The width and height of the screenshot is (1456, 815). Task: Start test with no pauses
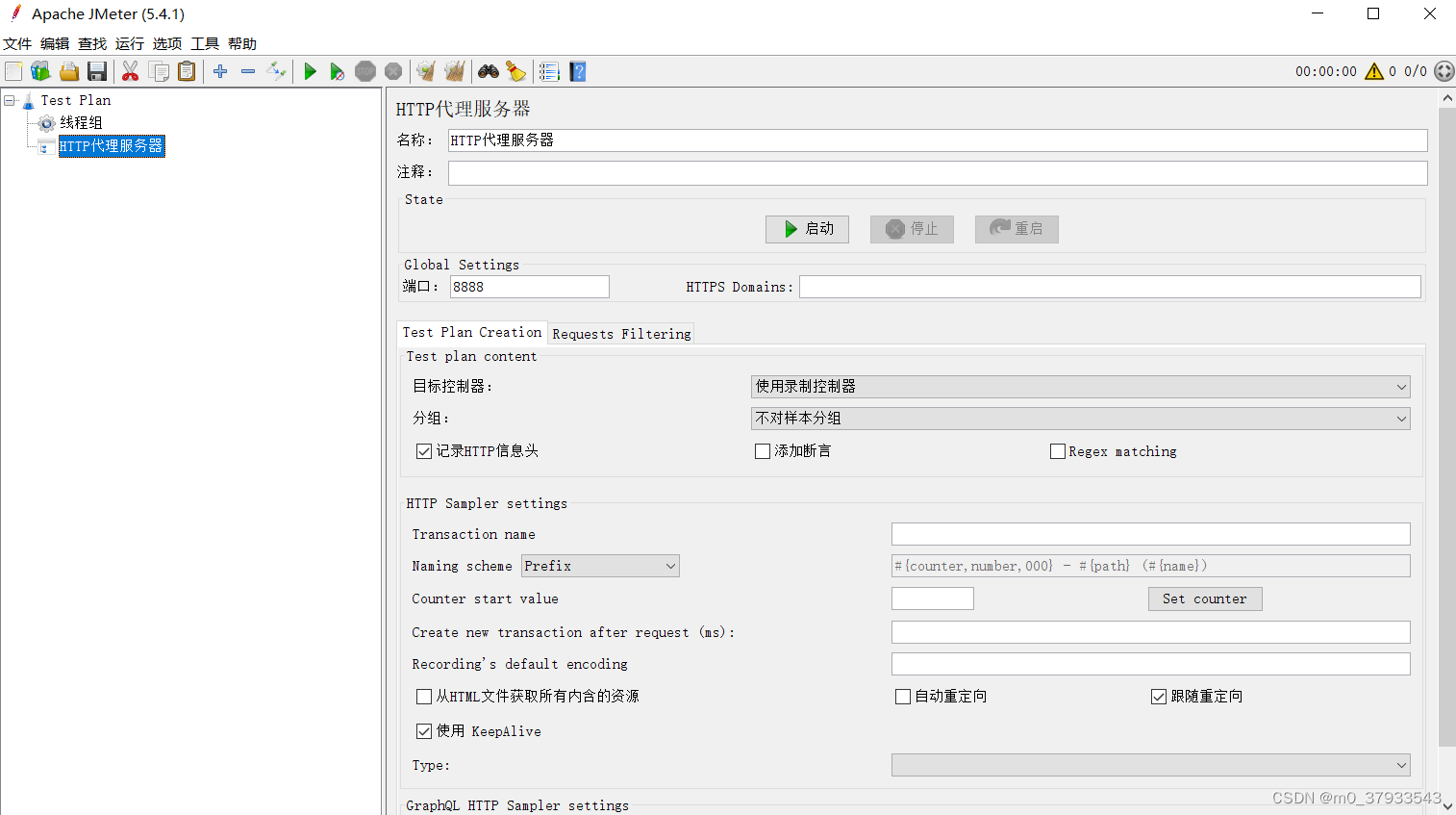[337, 71]
